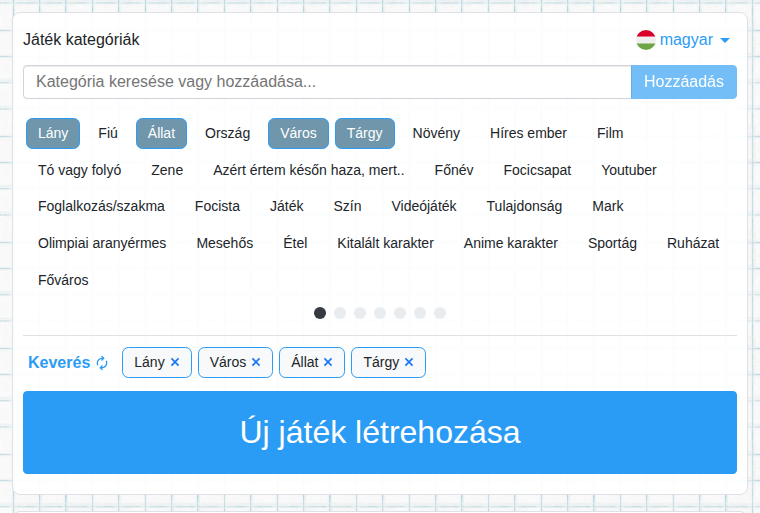Go to first category page dot

point(320,313)
